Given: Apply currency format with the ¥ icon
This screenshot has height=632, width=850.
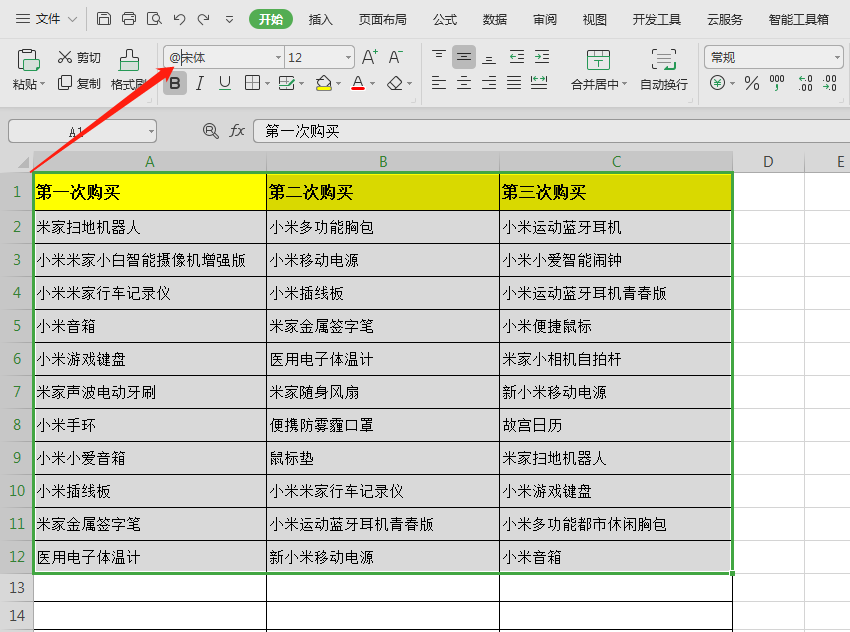Looking at the screenshot, I should [x=717, y=83].
